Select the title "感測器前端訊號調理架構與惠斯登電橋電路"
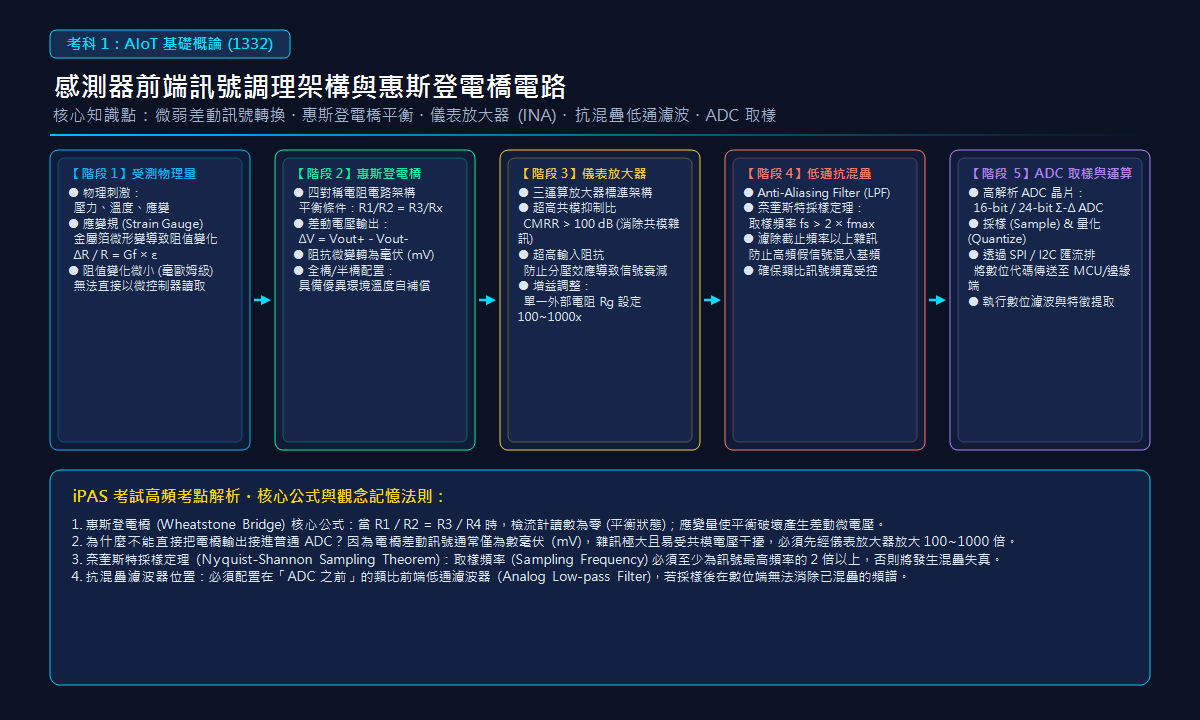This screenshot has height=720, width=1200. (311, 86)
